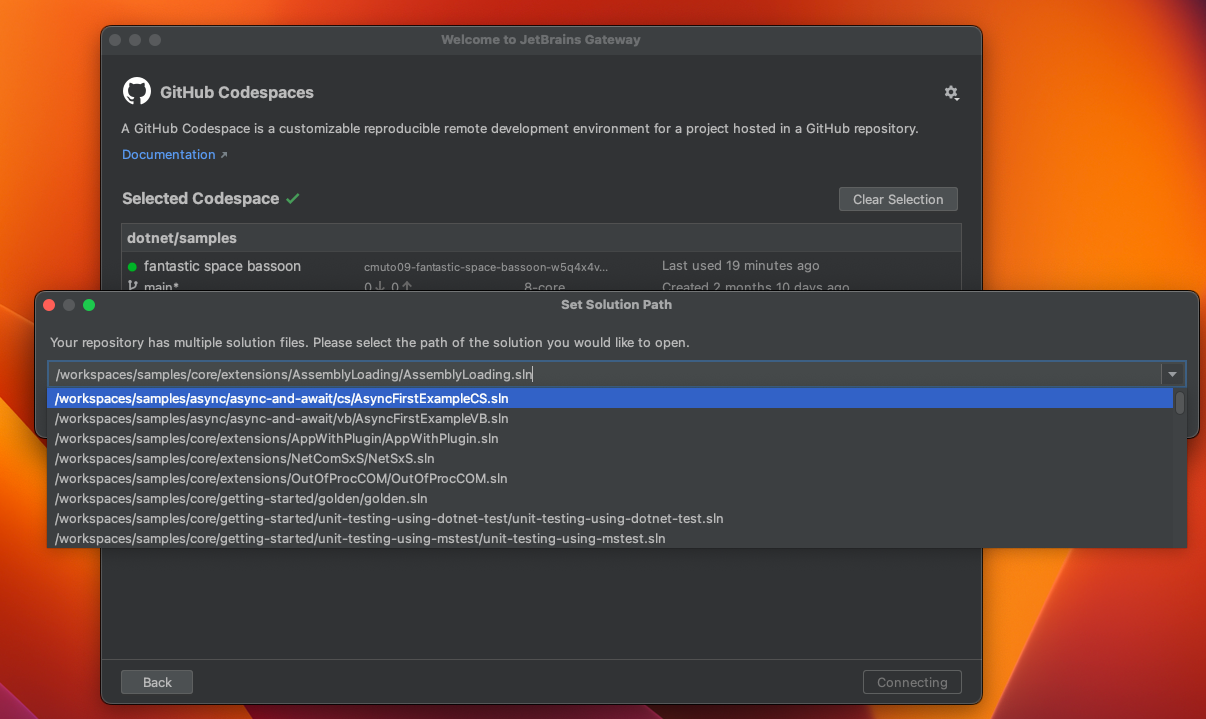Click the GitHub Octocat logo
This screenshot has width=1206, height=719.
point(137,92)
